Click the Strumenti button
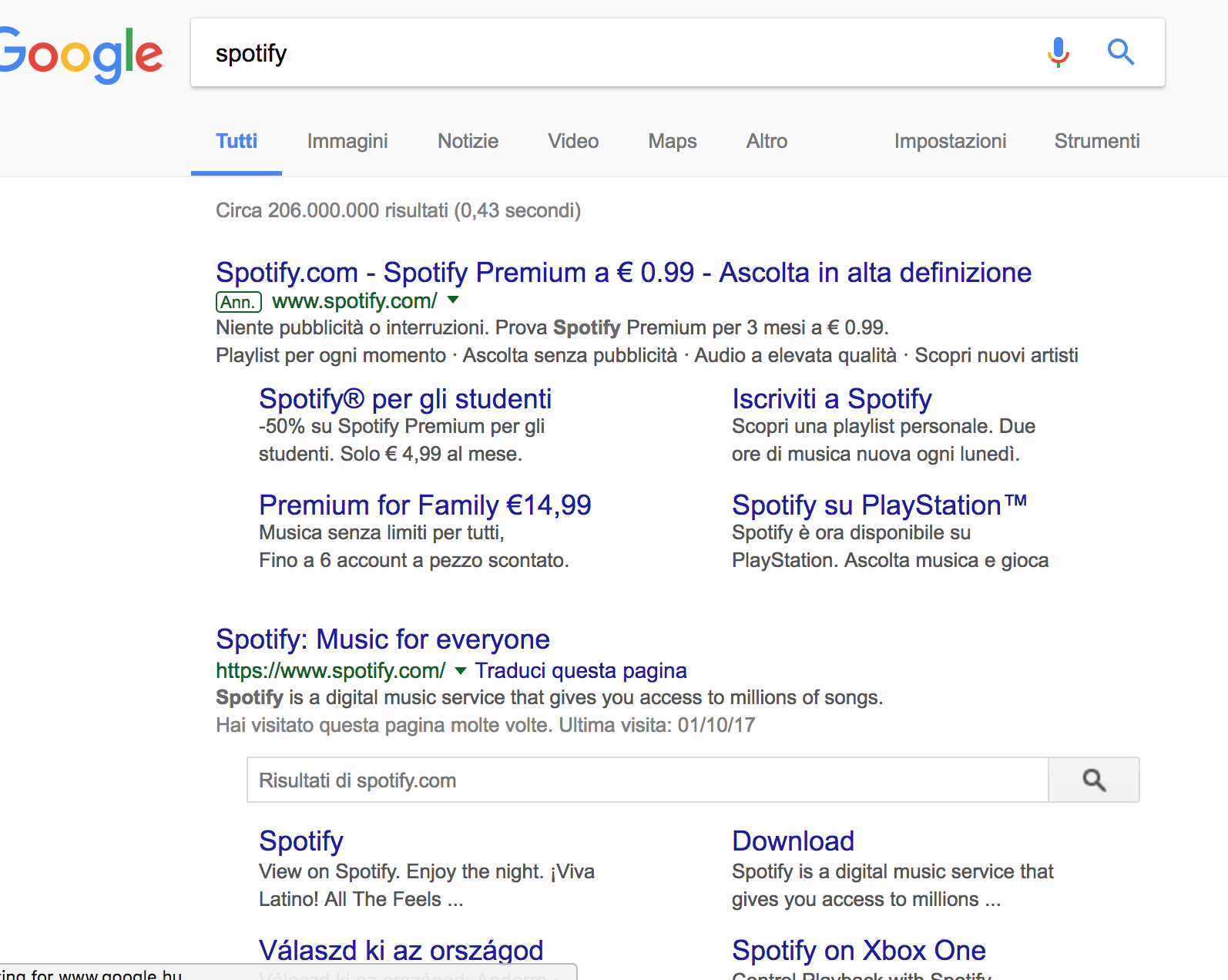The height and width of the screenshot is (980, 1228). (x=1096, y=141)
